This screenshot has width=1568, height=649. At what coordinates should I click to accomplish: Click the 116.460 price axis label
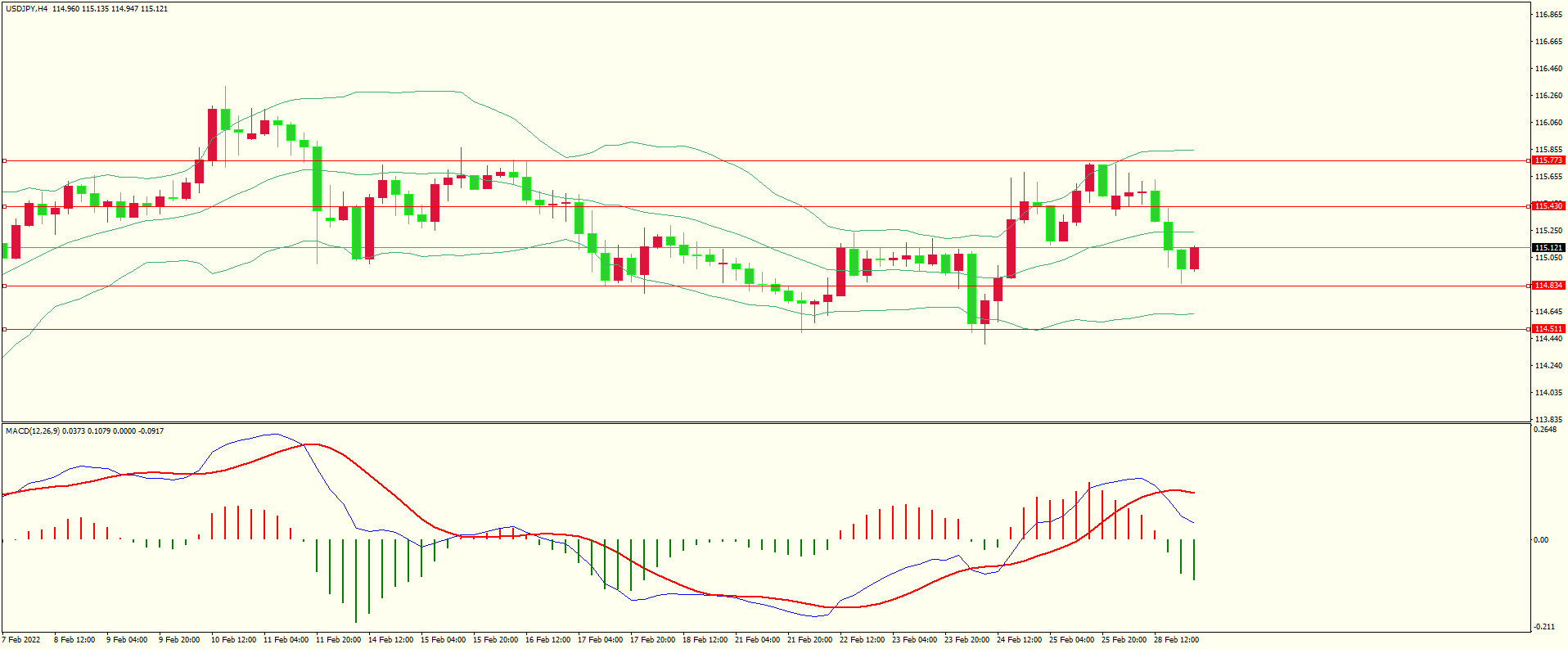pyautogui.click(x=1548, y=69)
